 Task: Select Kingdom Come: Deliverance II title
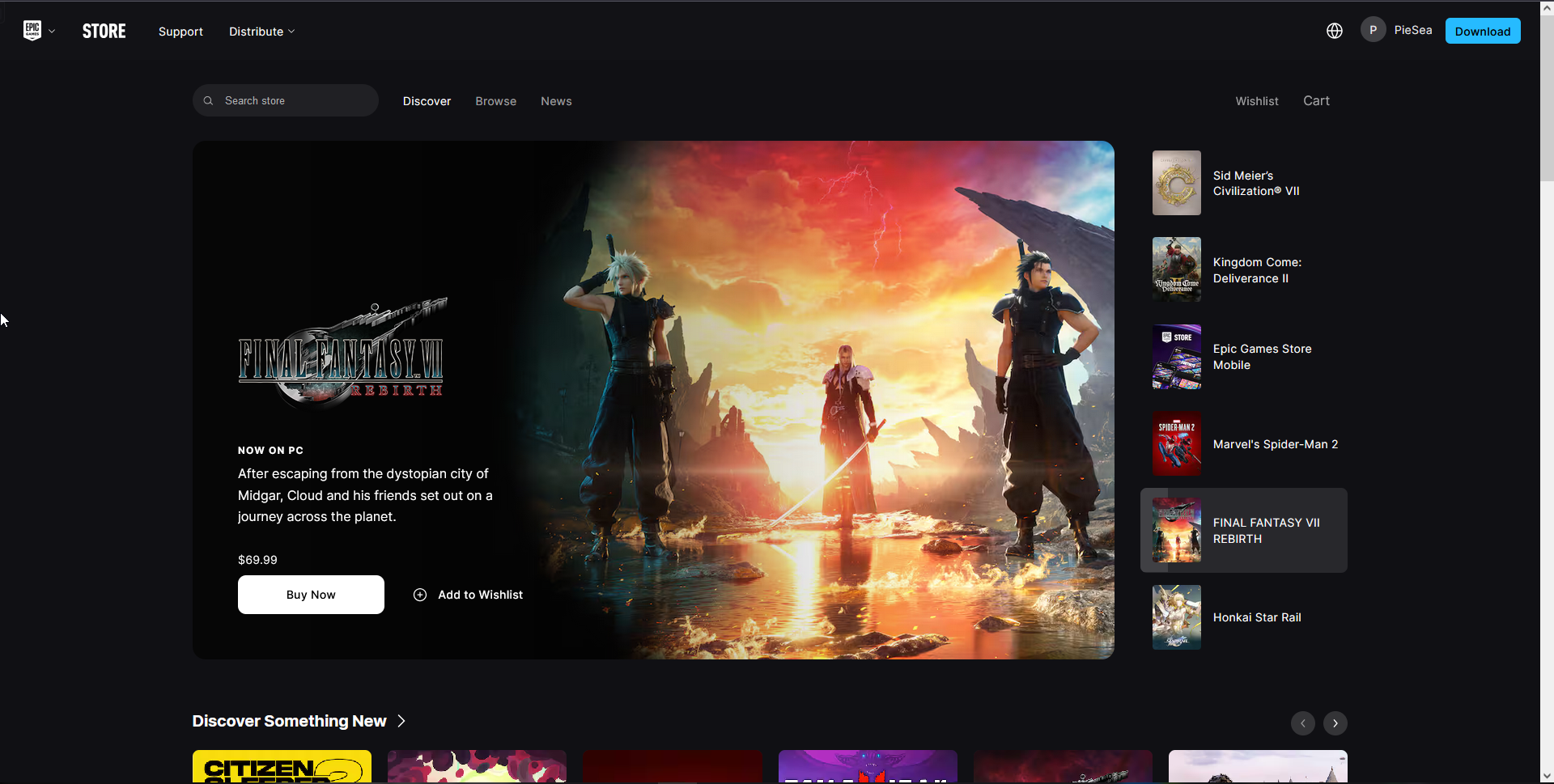pyautogui.click(x=1257, y=270)
